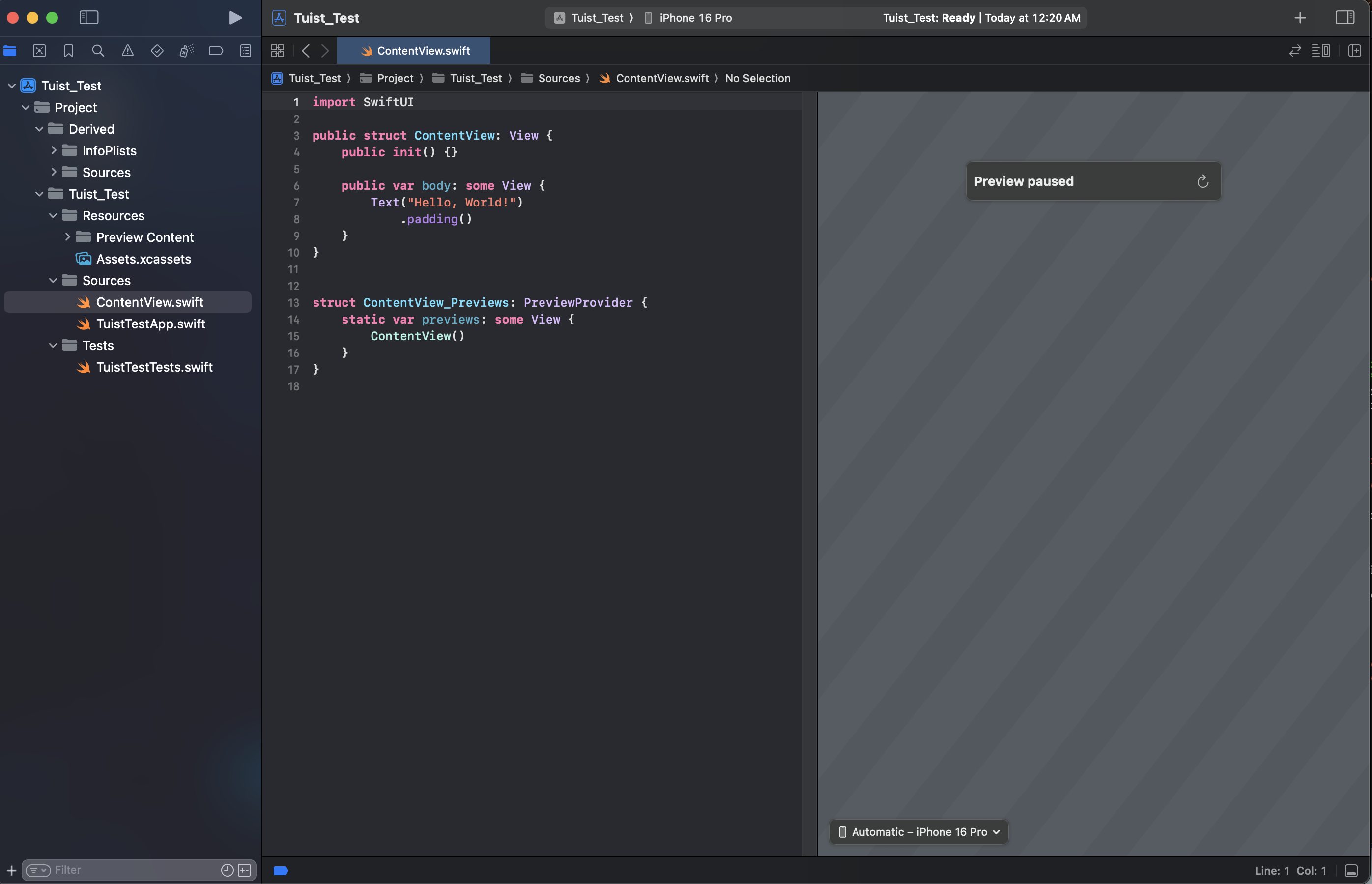The image size is (1372, 884).
Task: Collapse the Derived folder
Action: pos(40,129)
